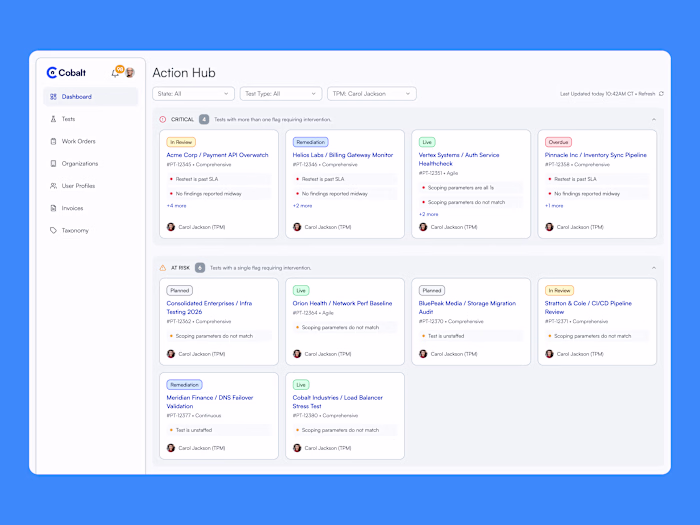Expand +2 more on Vertex Systems card
The height and width of the screenshot is (525, 700).
pos(429,214)
